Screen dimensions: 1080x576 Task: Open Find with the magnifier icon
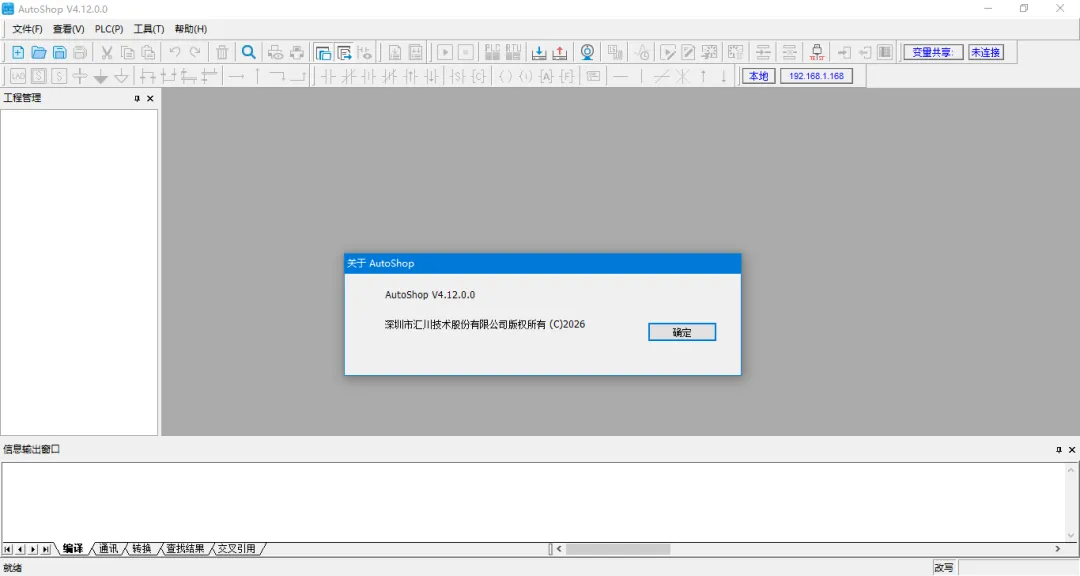point(249,52)
